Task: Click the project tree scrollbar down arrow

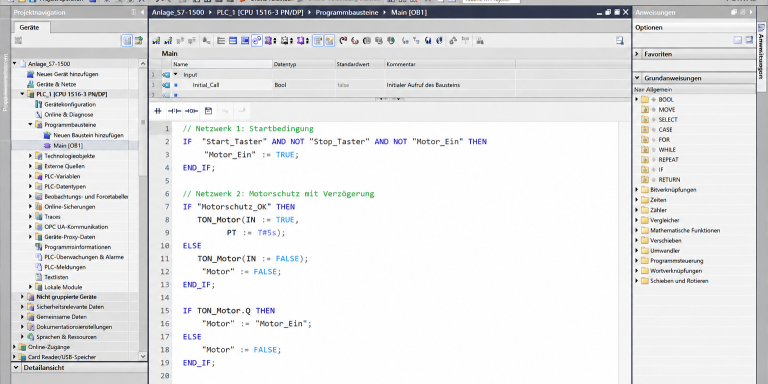Action: [x=143, y=357]
